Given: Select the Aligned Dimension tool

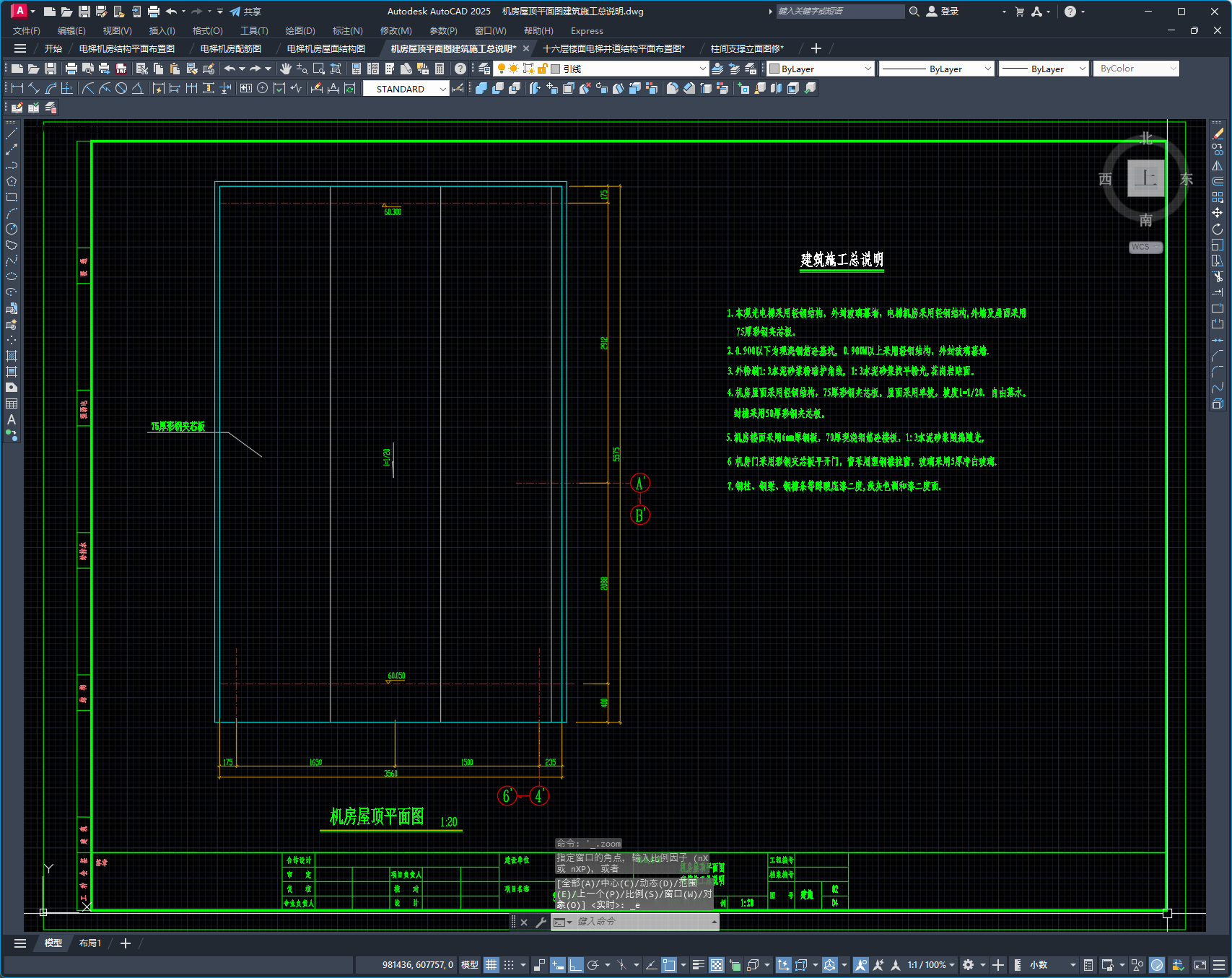Looking at the screenshot, I should 34,88.
